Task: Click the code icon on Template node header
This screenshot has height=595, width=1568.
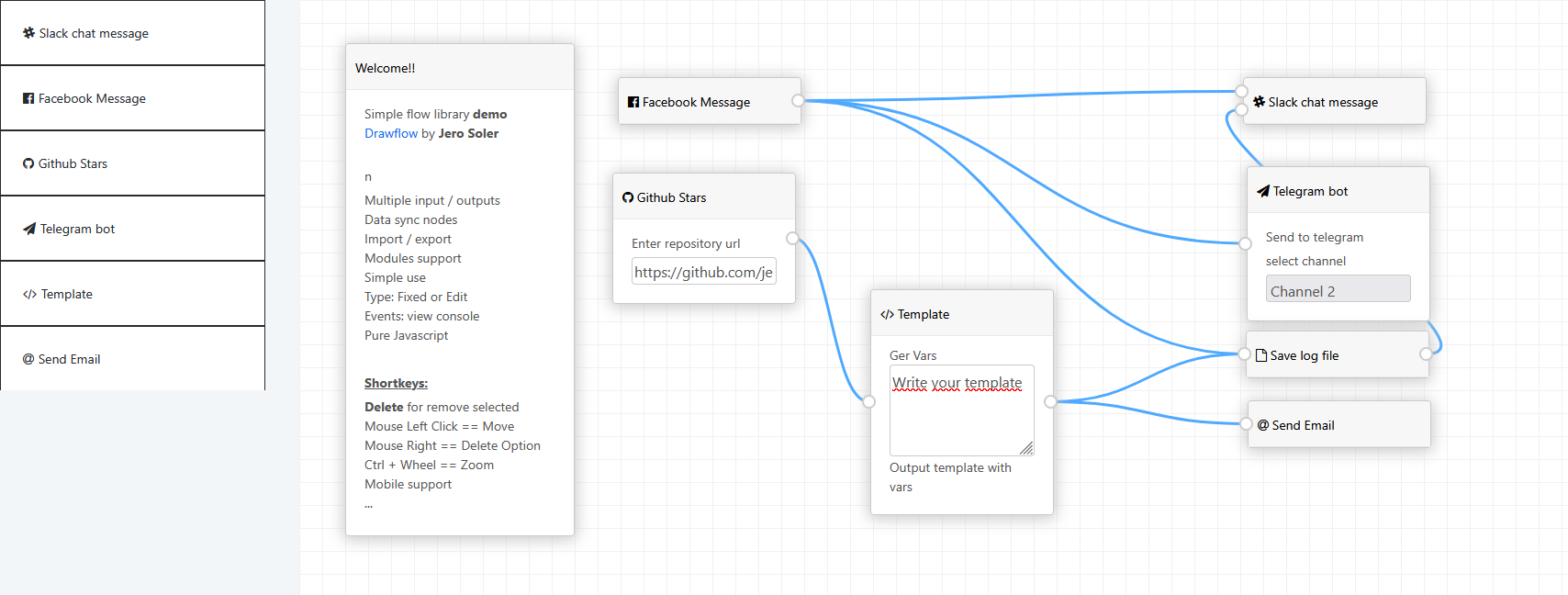Action: (887, 314)
